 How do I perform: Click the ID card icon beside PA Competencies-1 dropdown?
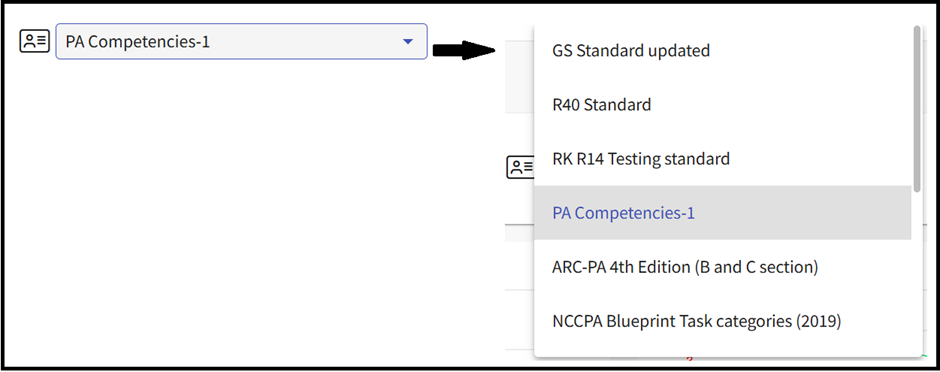[x=35, y=41]
